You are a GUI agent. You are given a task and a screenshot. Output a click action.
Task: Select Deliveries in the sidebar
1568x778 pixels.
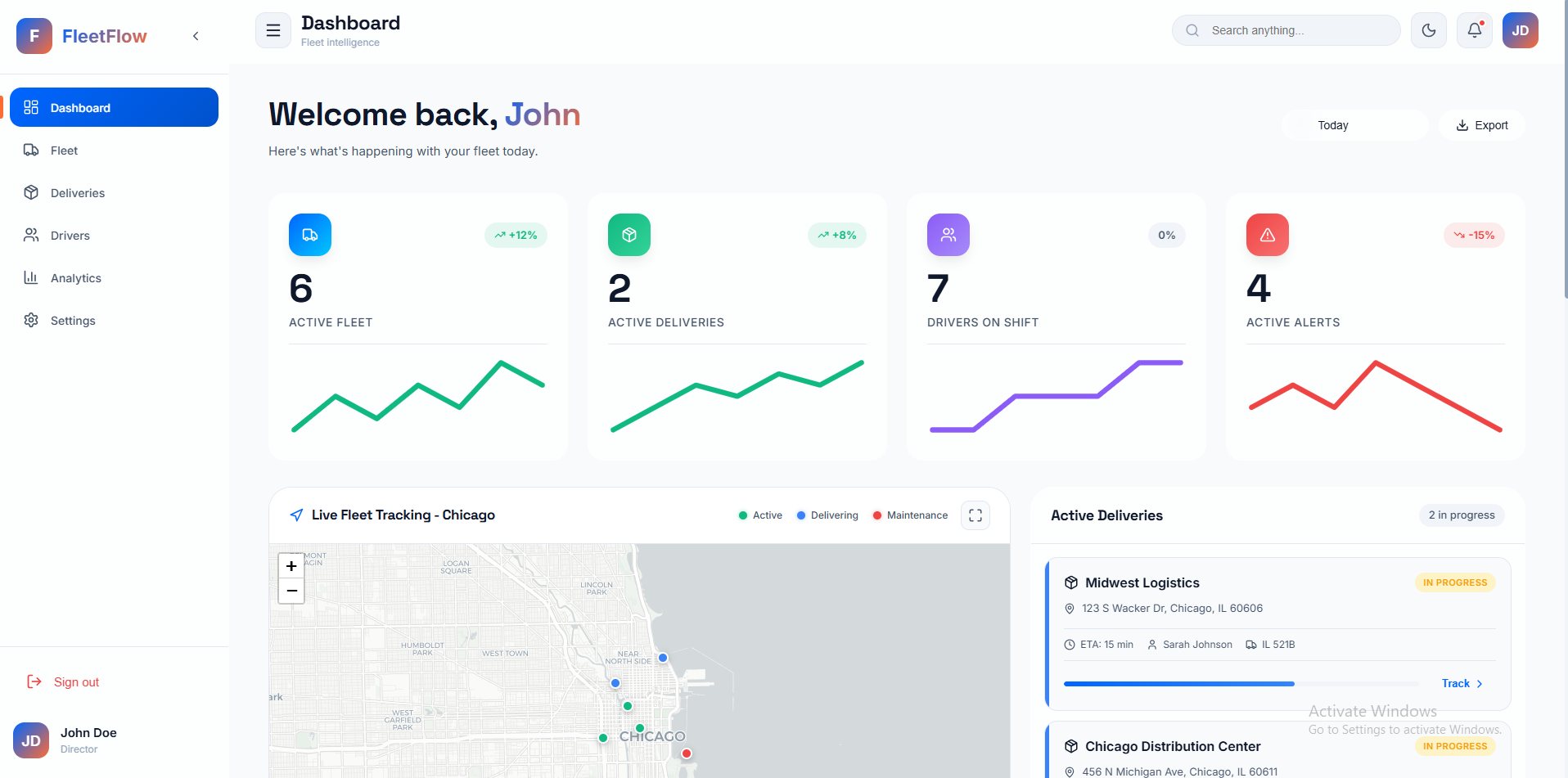click(79, 192)
